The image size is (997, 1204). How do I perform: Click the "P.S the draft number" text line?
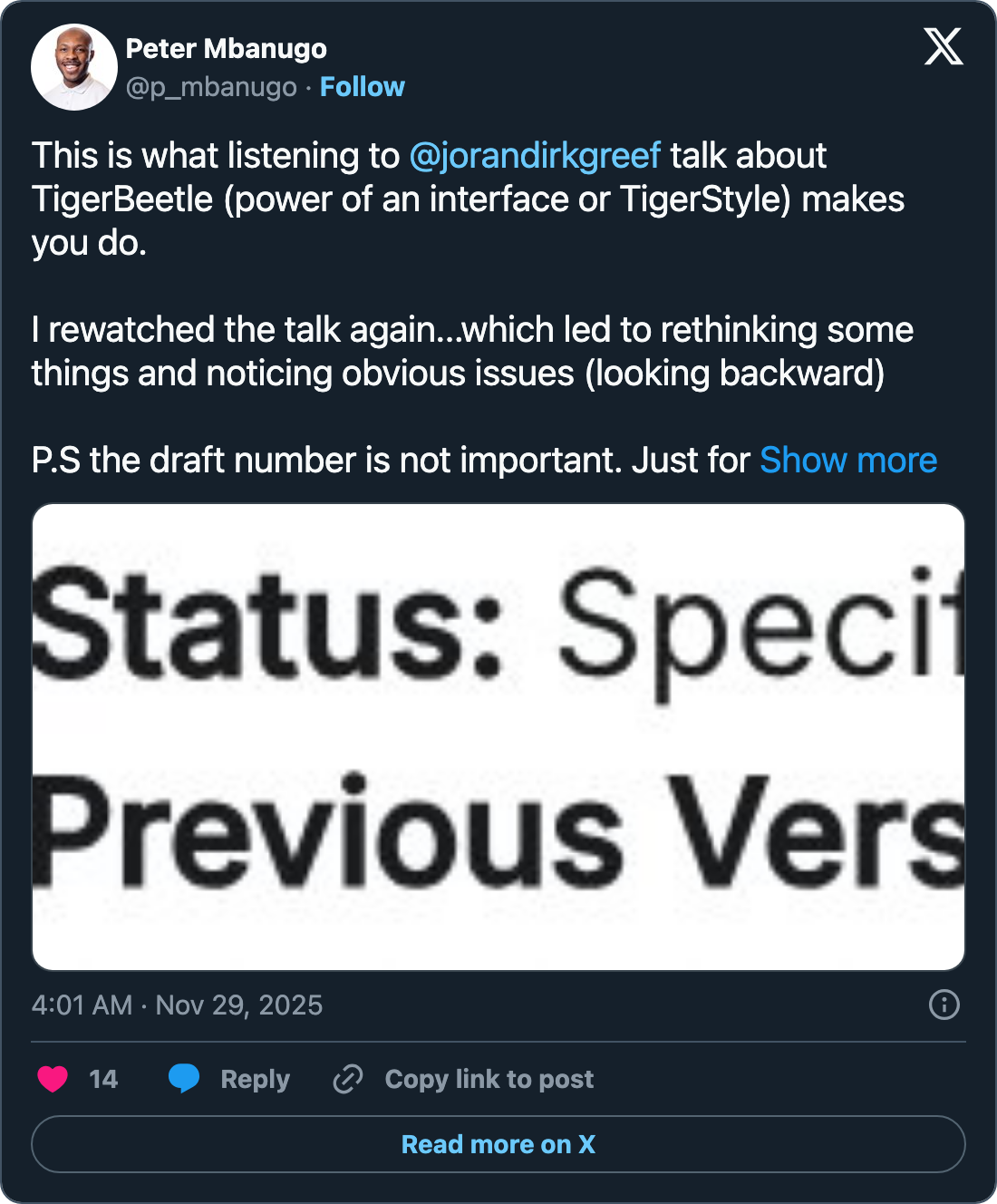pos(390,461)
